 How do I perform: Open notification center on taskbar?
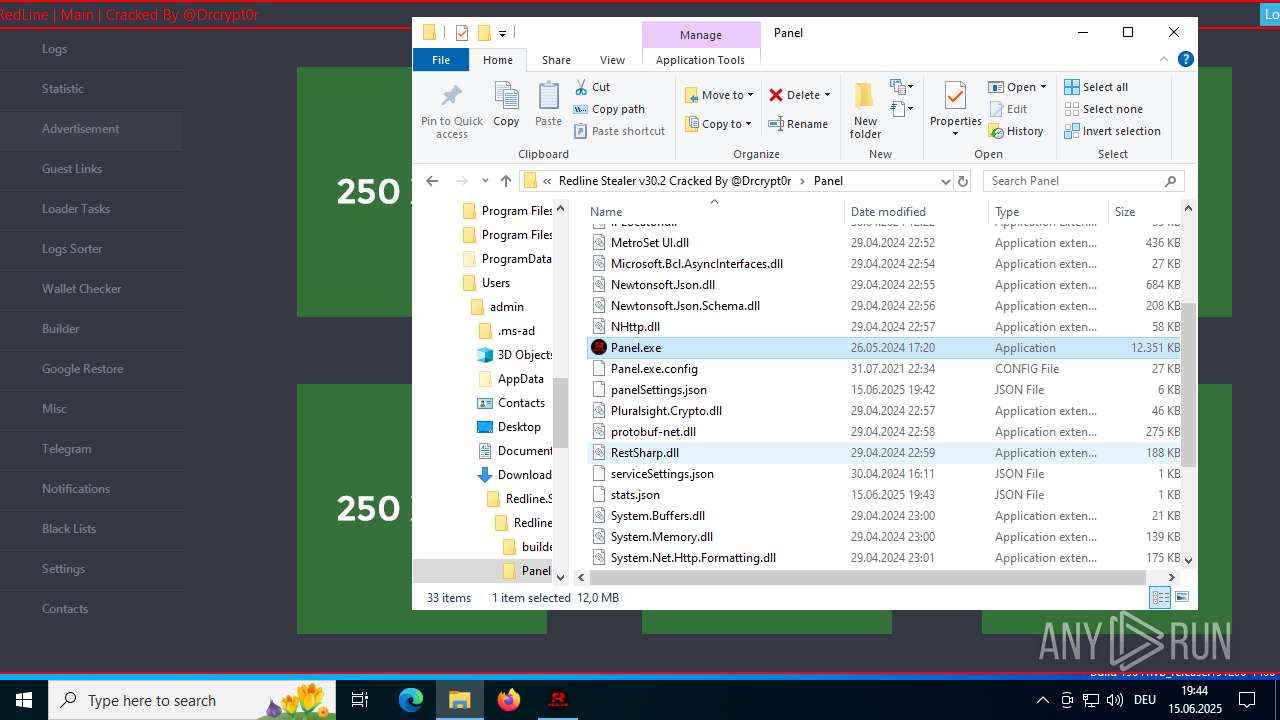1247,700
